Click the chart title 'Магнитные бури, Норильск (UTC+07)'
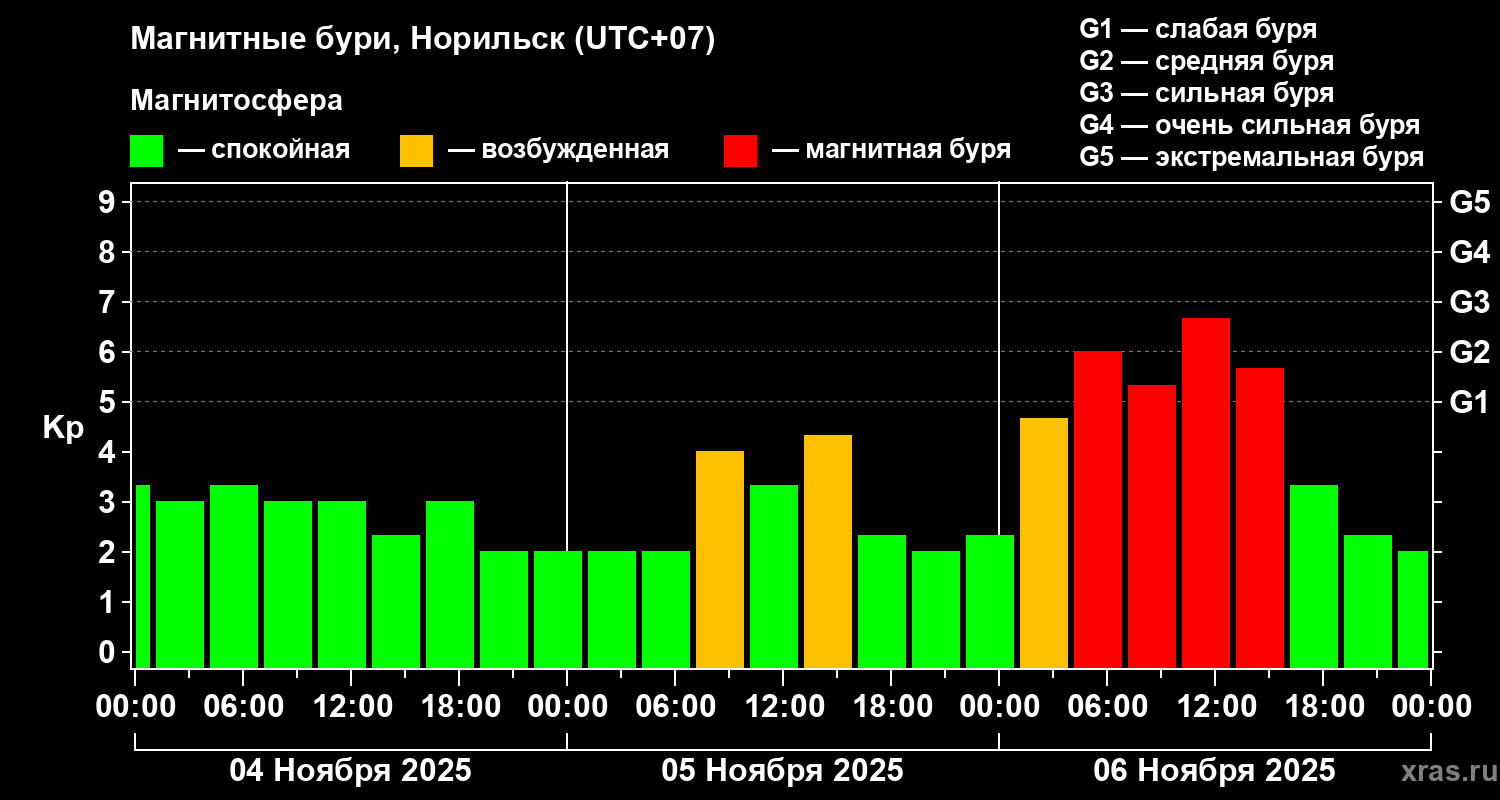This screenshot has height=800, width=1500. [424, 40]
